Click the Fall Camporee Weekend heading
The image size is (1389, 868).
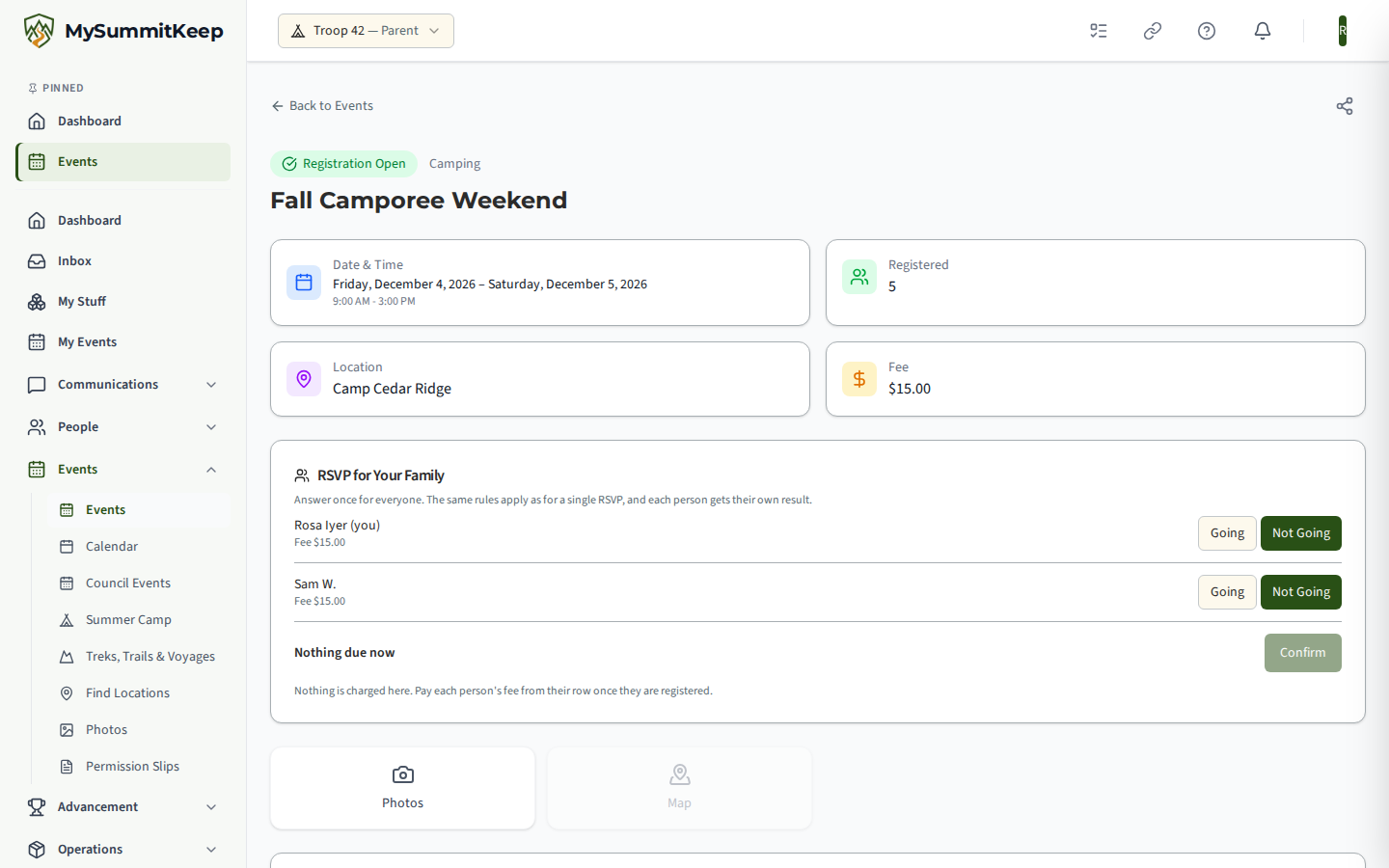pyautogui.click(x=419, y=201)
